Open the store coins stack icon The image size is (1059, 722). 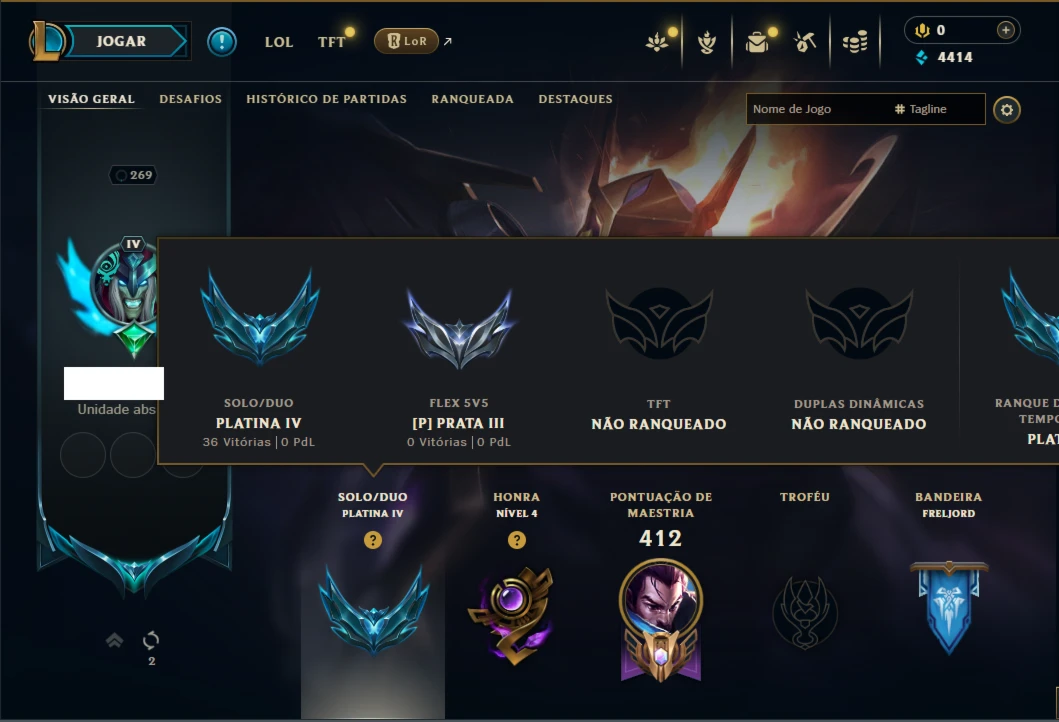[855, 43]
